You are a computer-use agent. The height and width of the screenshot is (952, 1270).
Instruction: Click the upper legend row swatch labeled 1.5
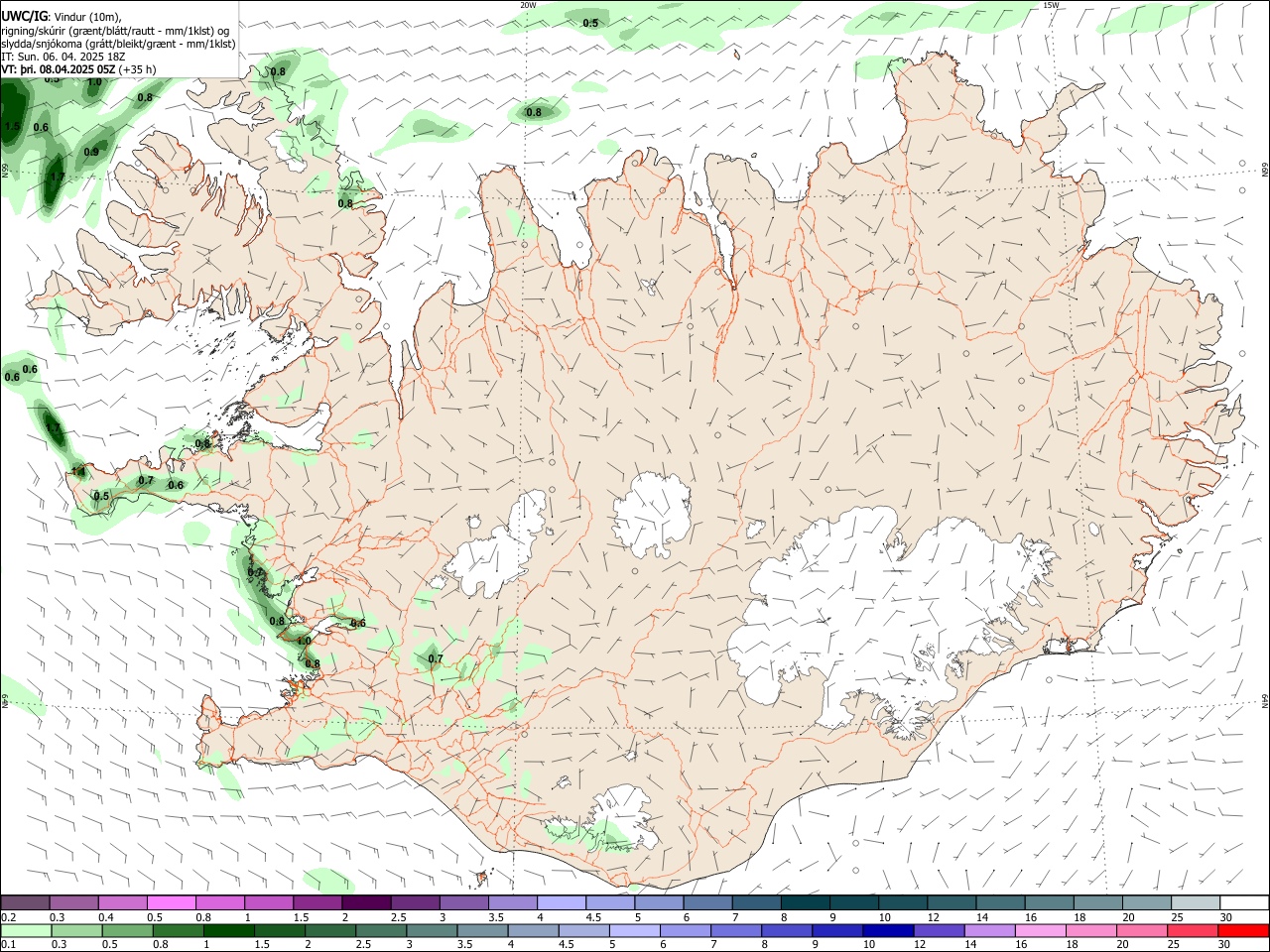[x=317, y=902]
